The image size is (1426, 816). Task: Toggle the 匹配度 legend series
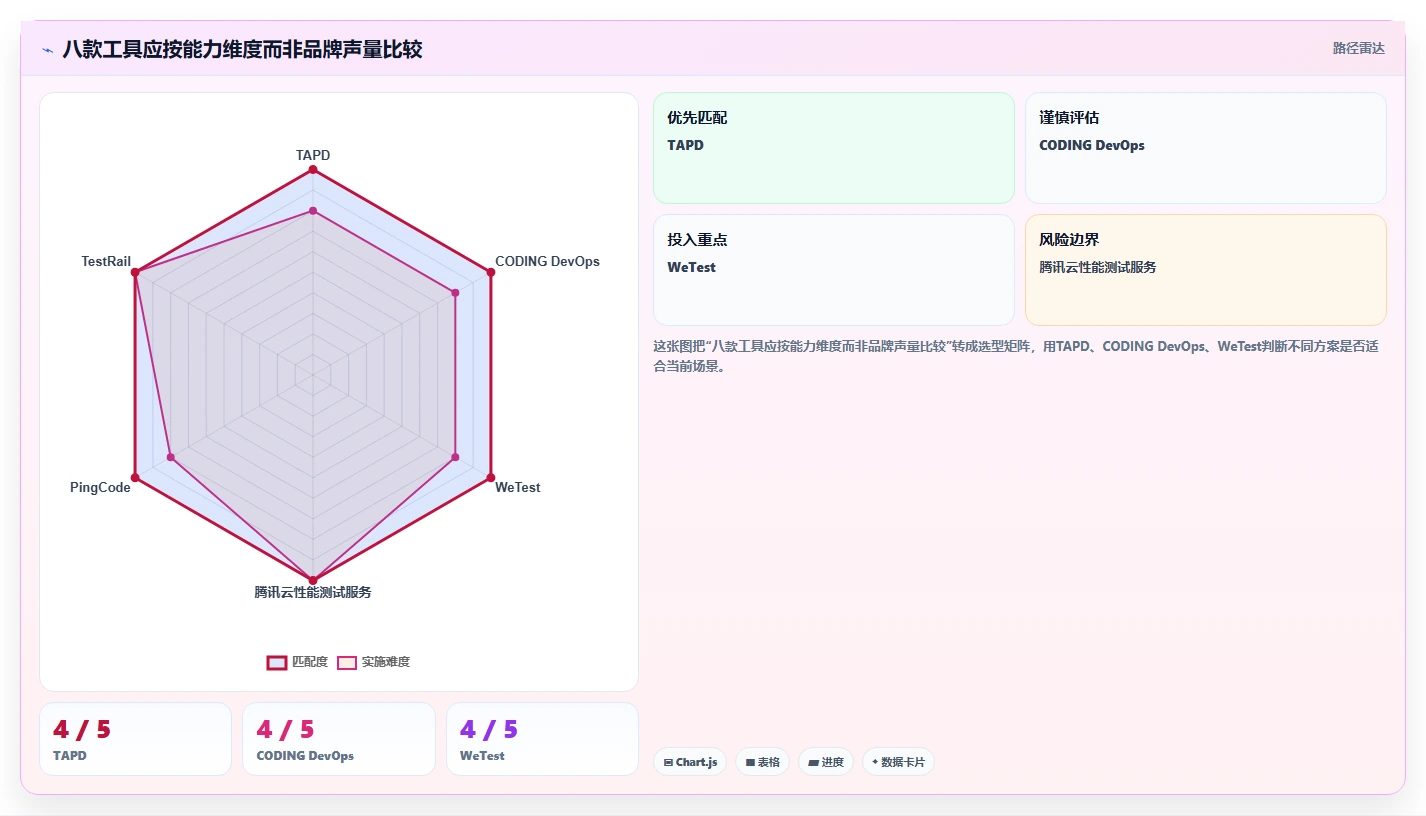[297, 662]
